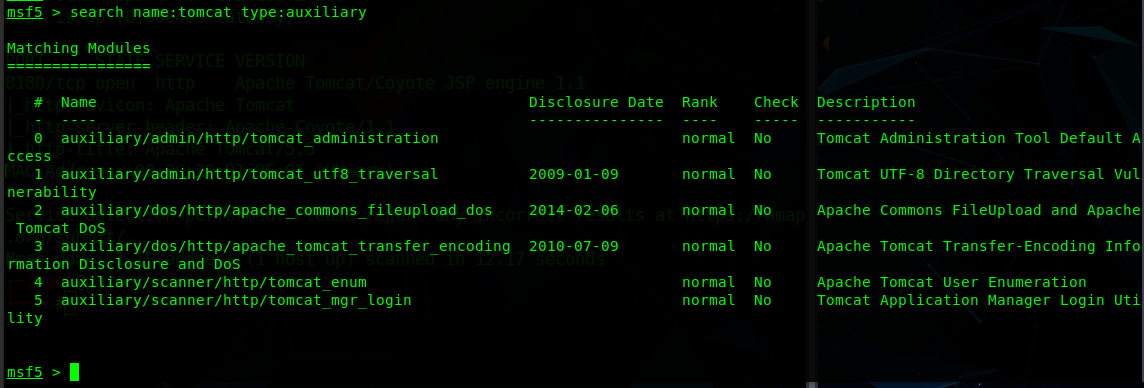Click Check value No of tomcat_mgr_login row
Screen dimensions: 1144x388
click(x=762, y=300)
